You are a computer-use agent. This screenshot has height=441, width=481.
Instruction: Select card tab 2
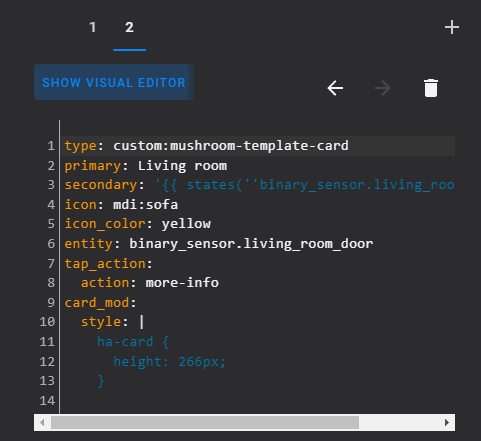tap(129, 27)
